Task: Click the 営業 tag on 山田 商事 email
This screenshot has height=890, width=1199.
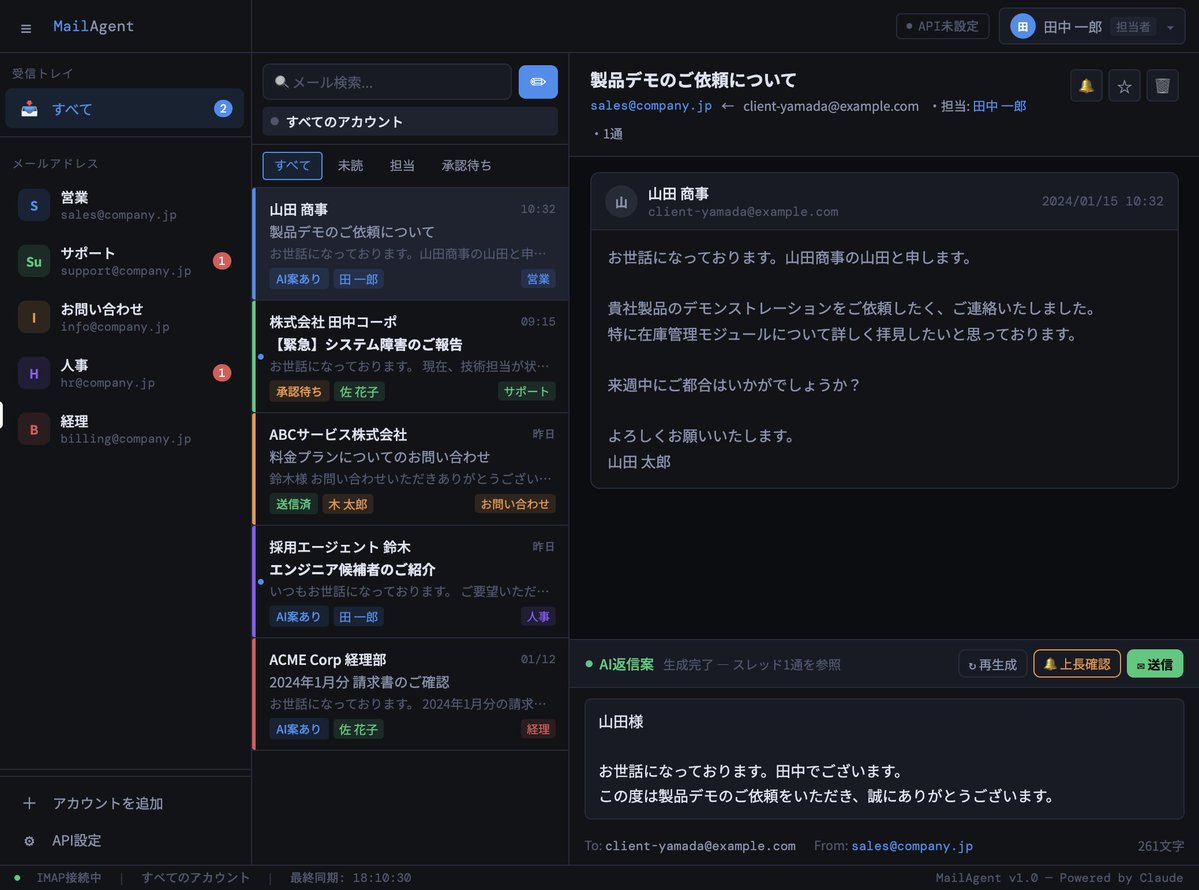Action: (538, 279)
